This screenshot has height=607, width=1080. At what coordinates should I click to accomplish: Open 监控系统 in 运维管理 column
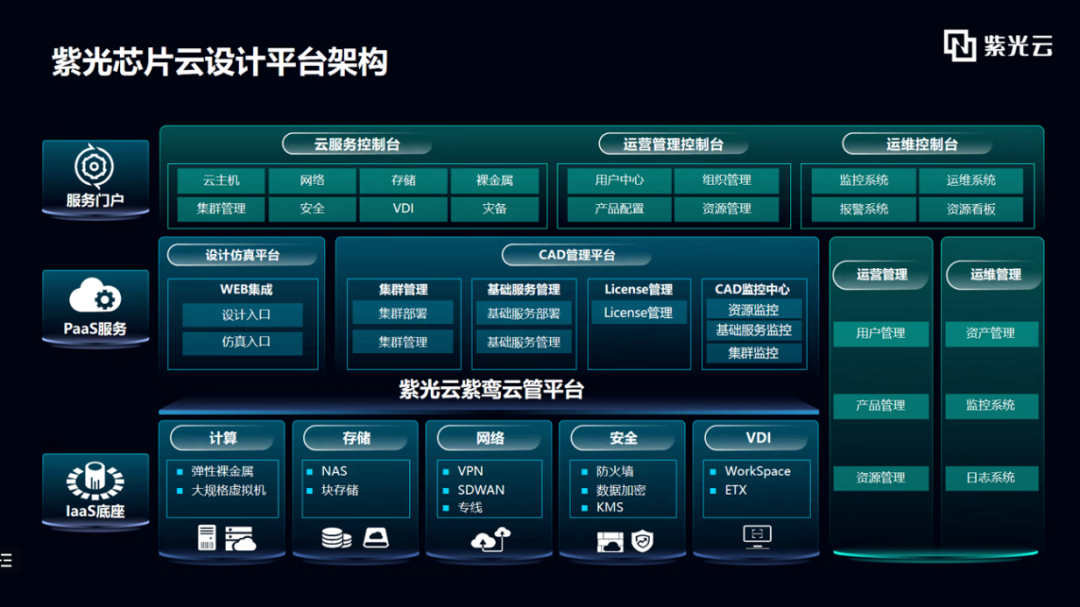(990, 406)
